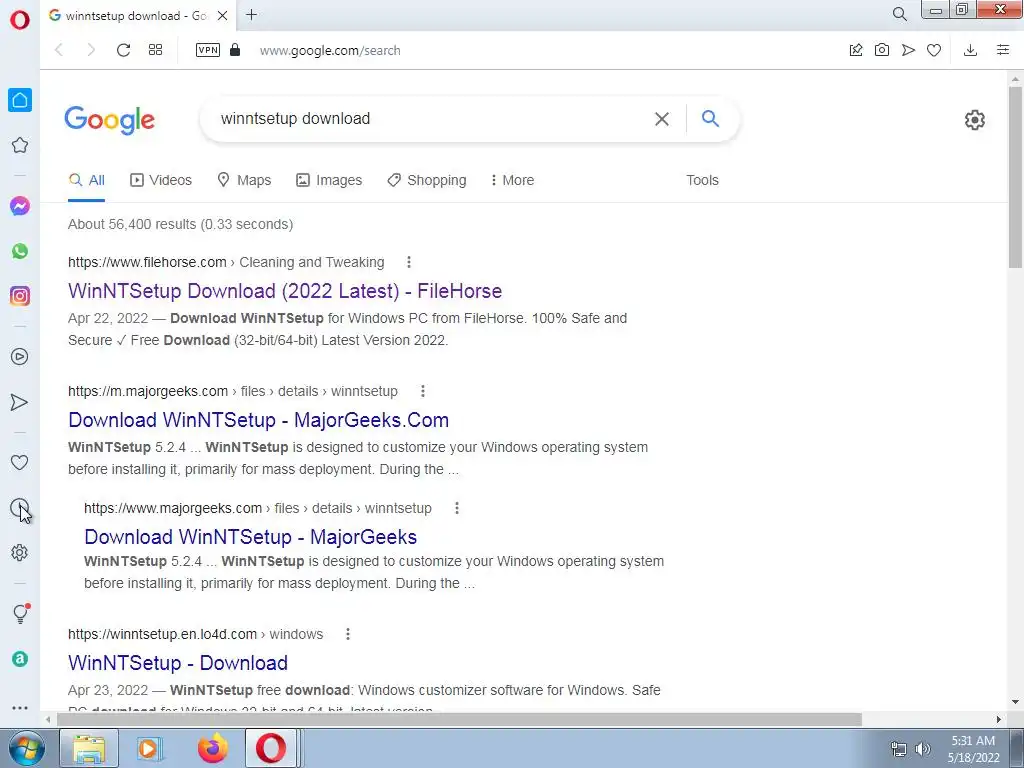Open the Opera menu logo
Image resolution: width=1024 pixels, height=768 pixels.
point(20,20)
